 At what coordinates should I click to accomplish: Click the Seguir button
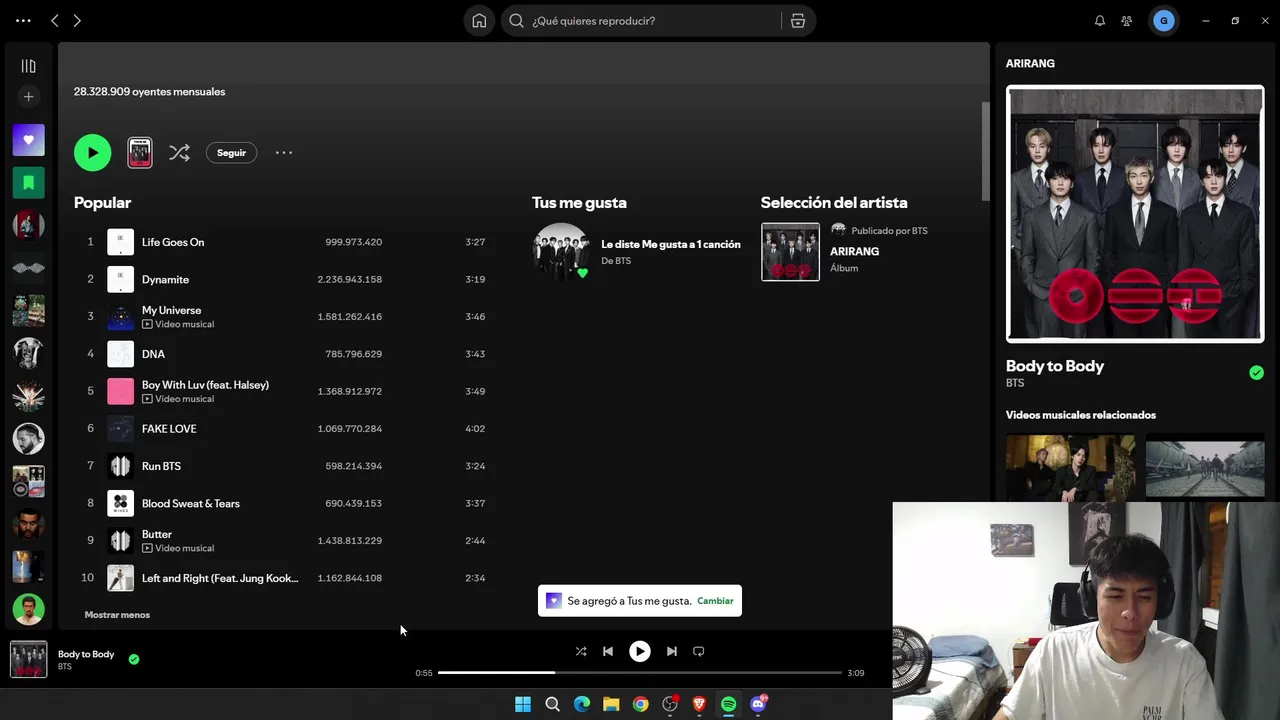(231, 153)
